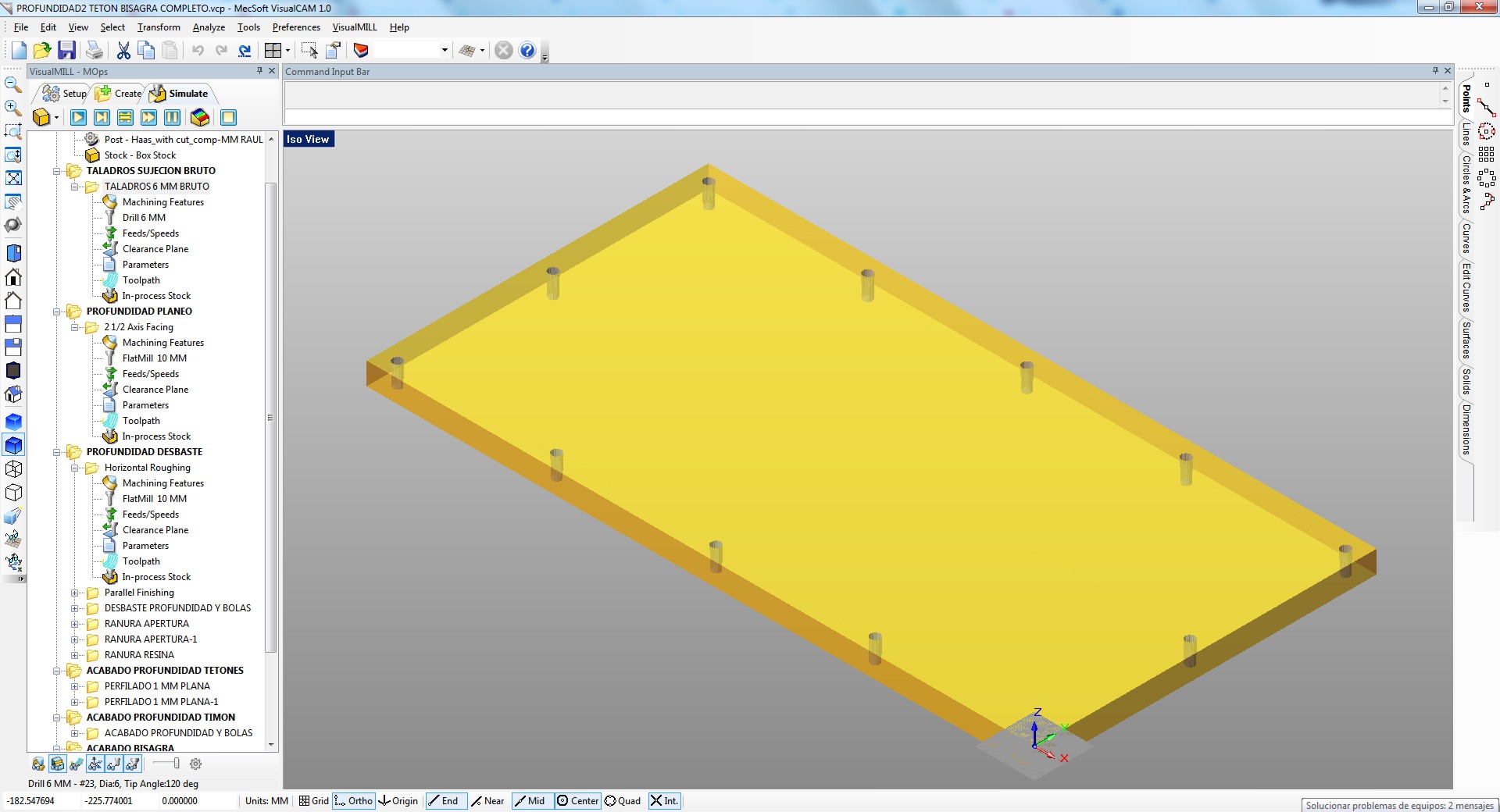The height and width of the screenshot is (812, 1500).
Task: Toggle Center object snap
Action: point(577,800)
